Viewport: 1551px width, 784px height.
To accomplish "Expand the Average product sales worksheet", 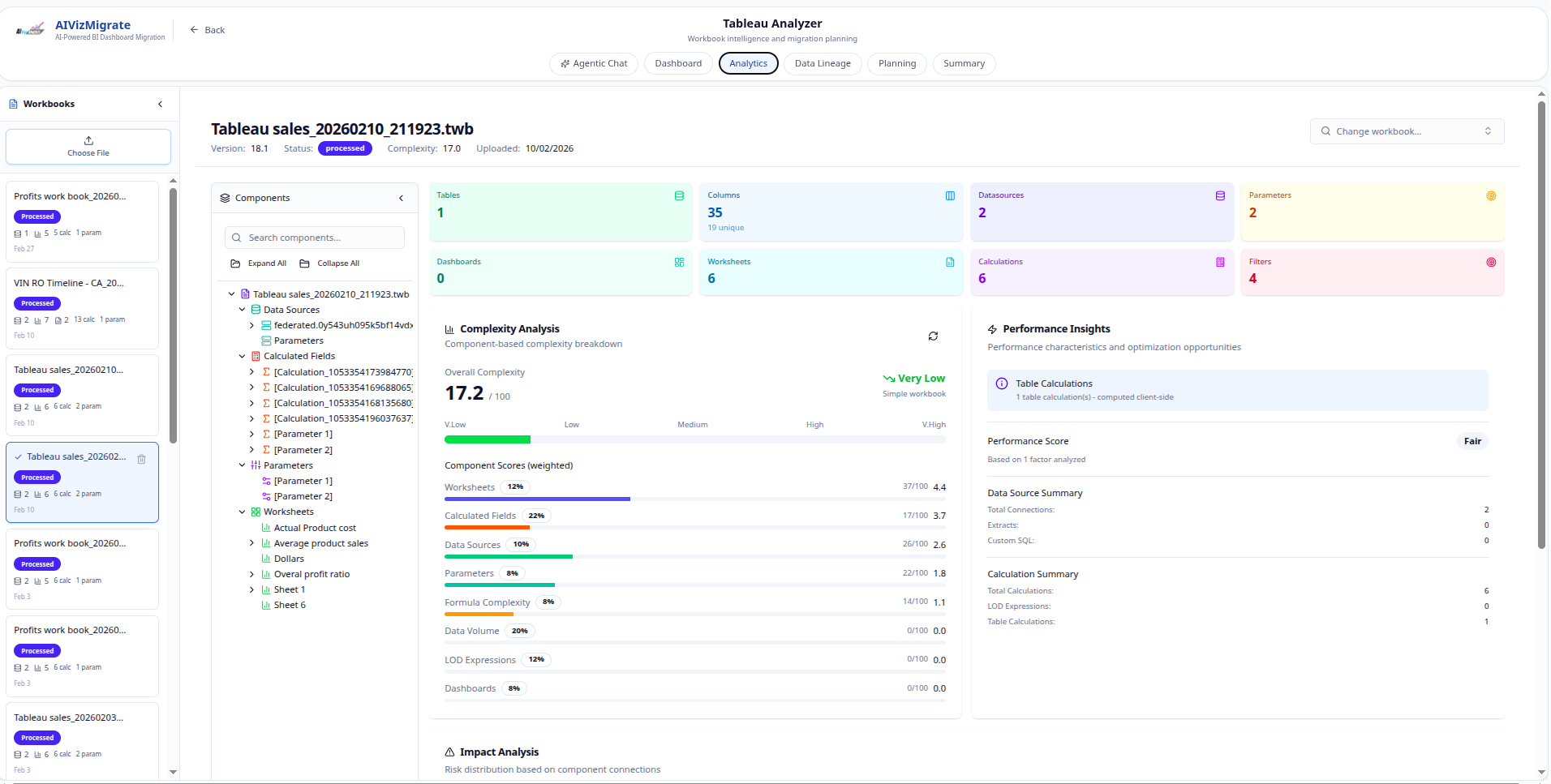I will click(251, 543).
